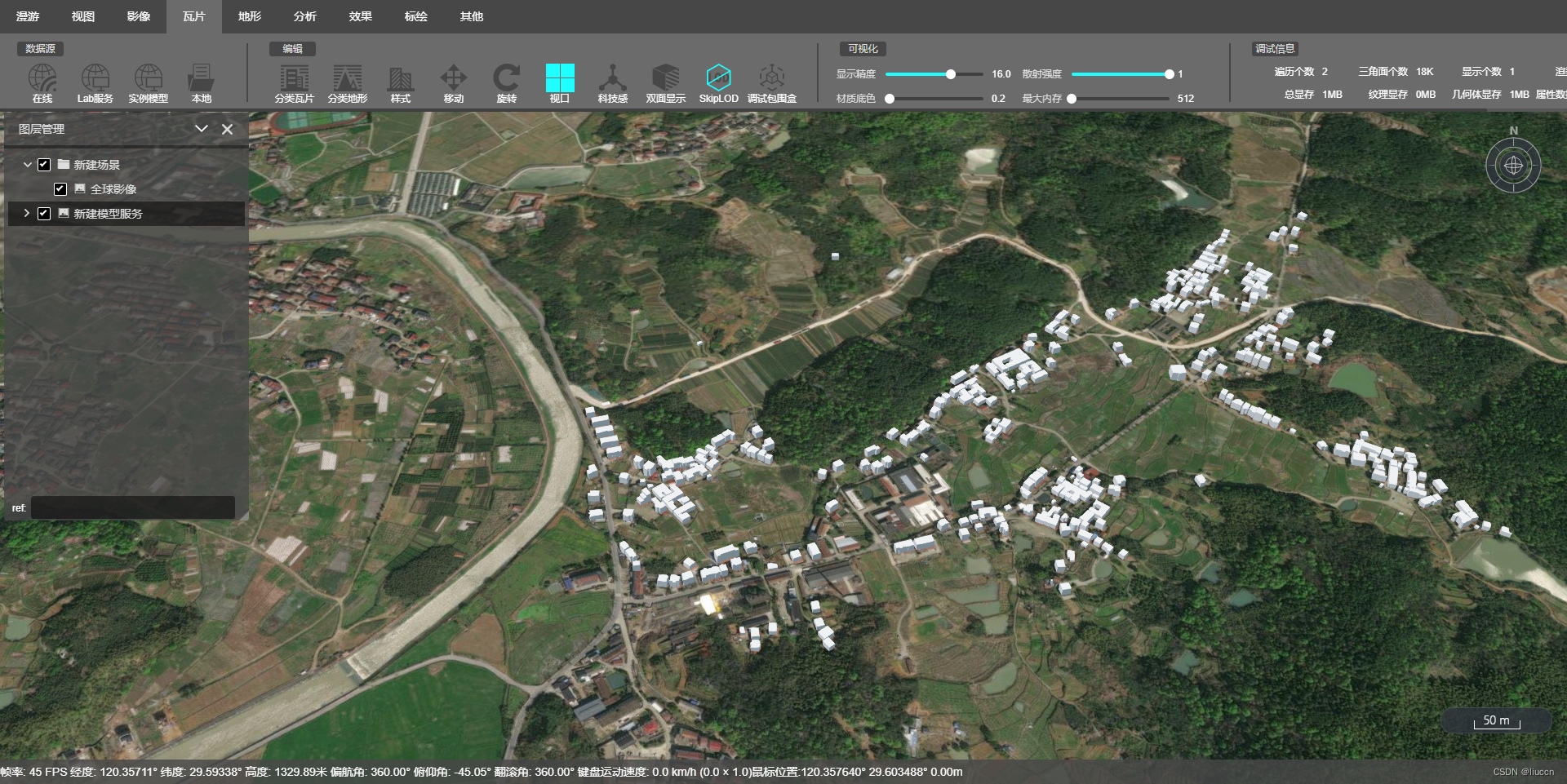Screen dimensions: 1567x784
Task: Adjust the 散射强度 slider handle
Action: (x=1170, y=74)
